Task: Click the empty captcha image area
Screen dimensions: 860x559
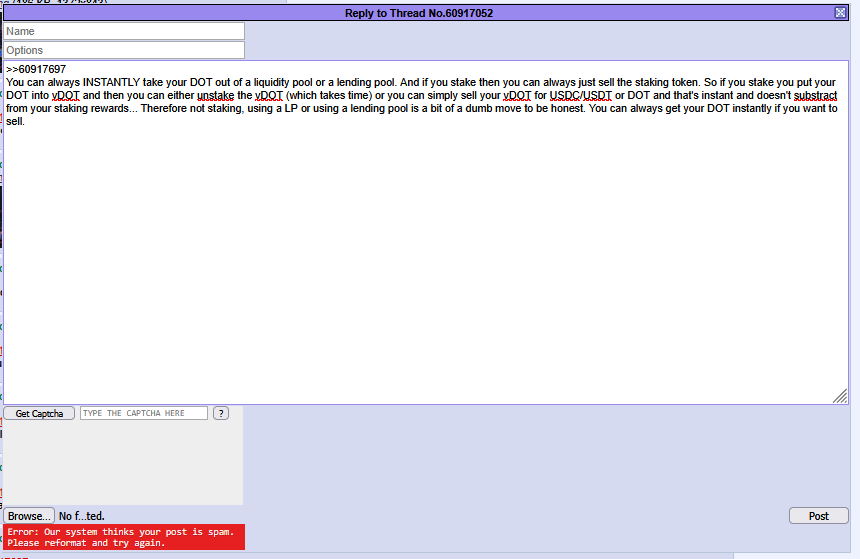Action: [x=123, y=463]
